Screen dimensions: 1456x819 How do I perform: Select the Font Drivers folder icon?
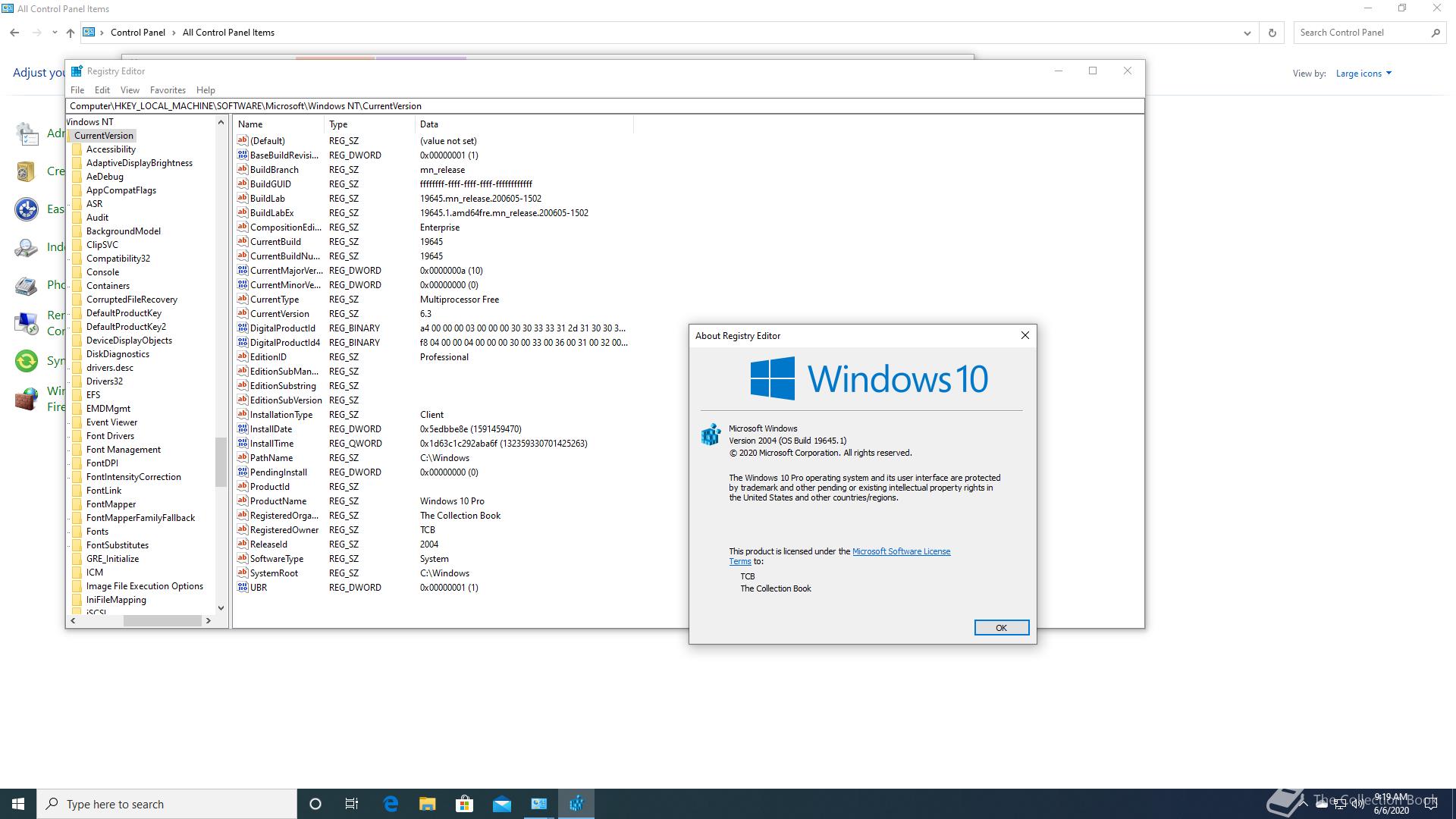click(77, 436)
